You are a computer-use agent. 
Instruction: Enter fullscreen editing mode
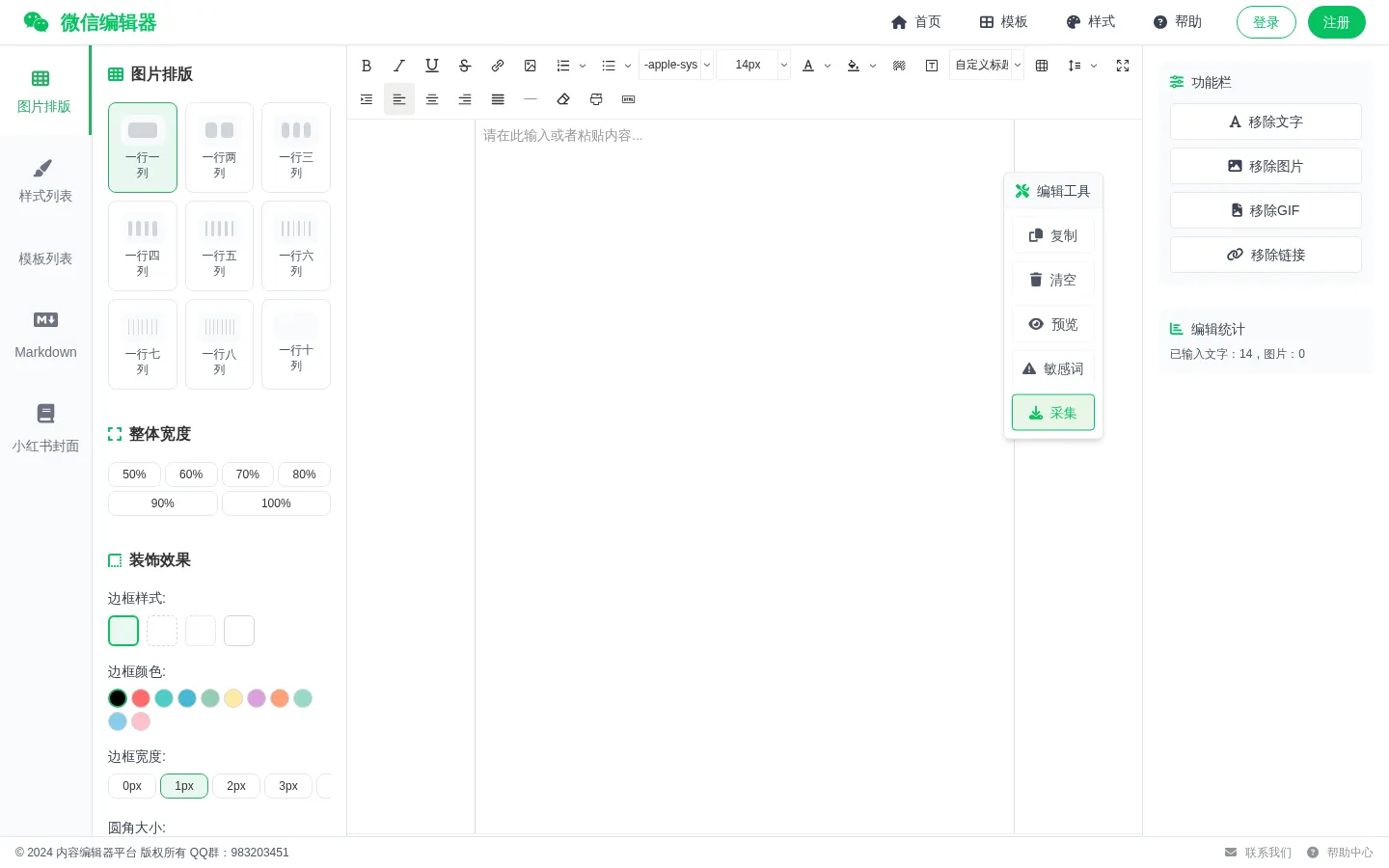coord(1123,66)
